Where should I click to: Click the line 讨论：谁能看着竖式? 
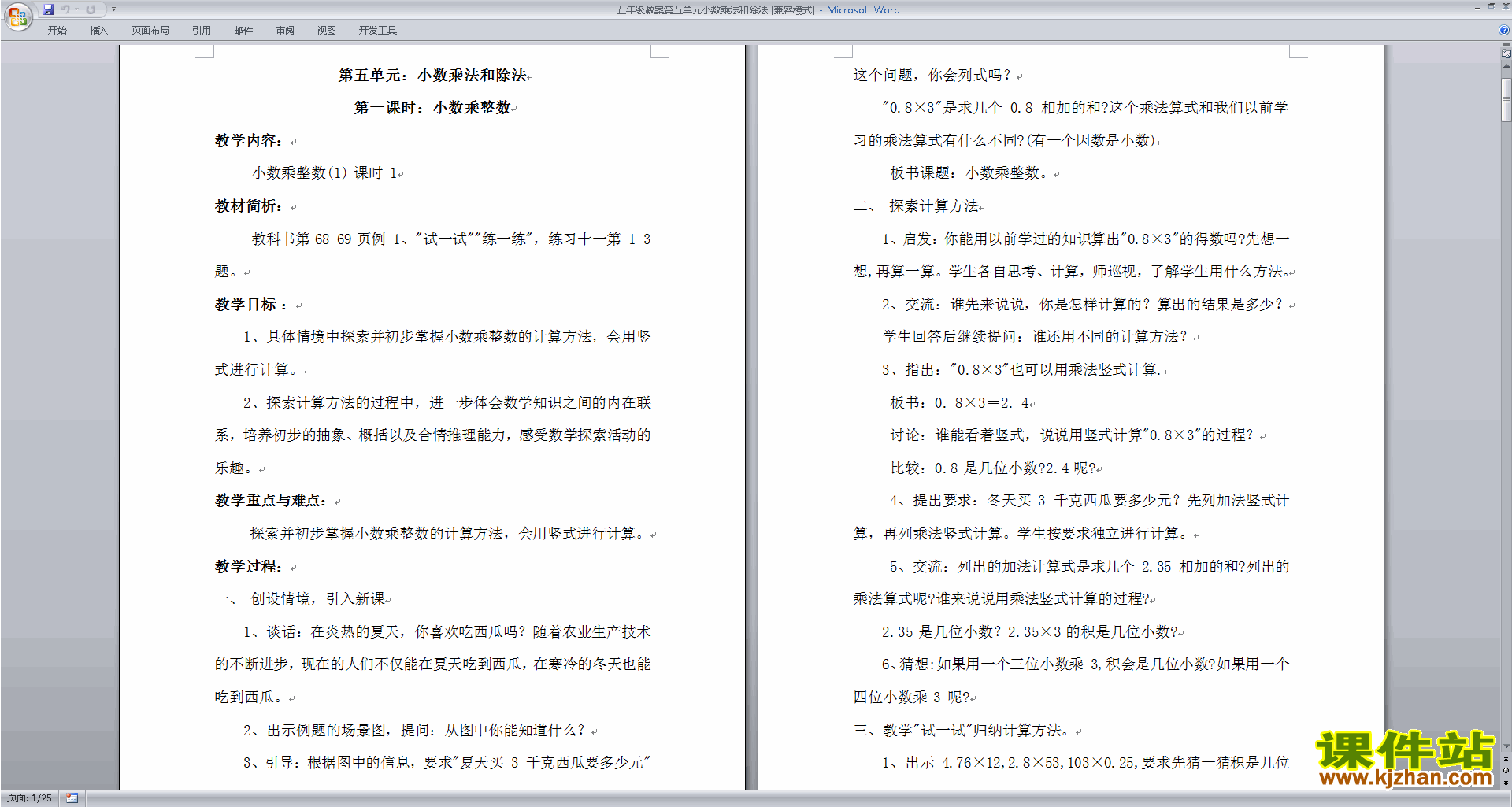point(1072,435)
